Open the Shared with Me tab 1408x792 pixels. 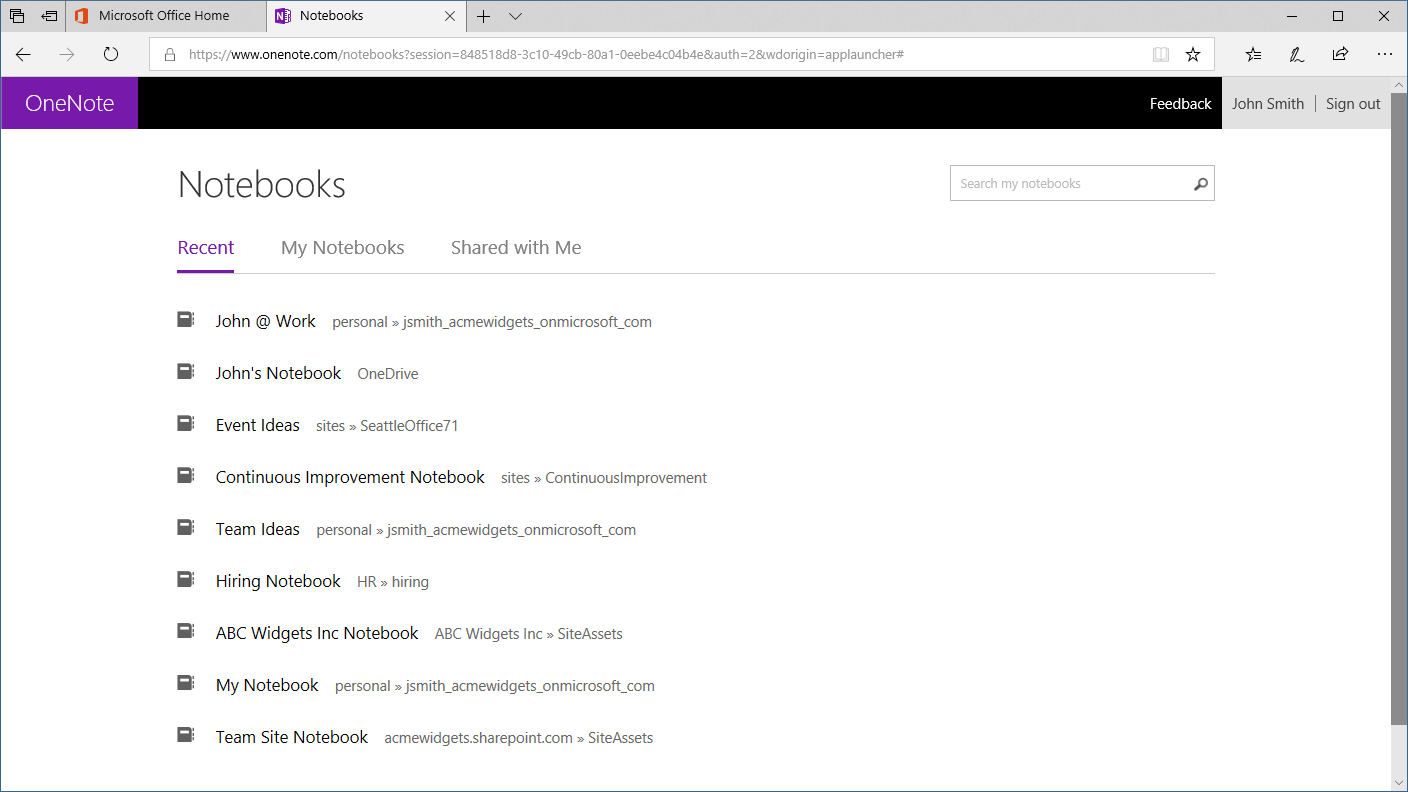click(x=516, y=248)
